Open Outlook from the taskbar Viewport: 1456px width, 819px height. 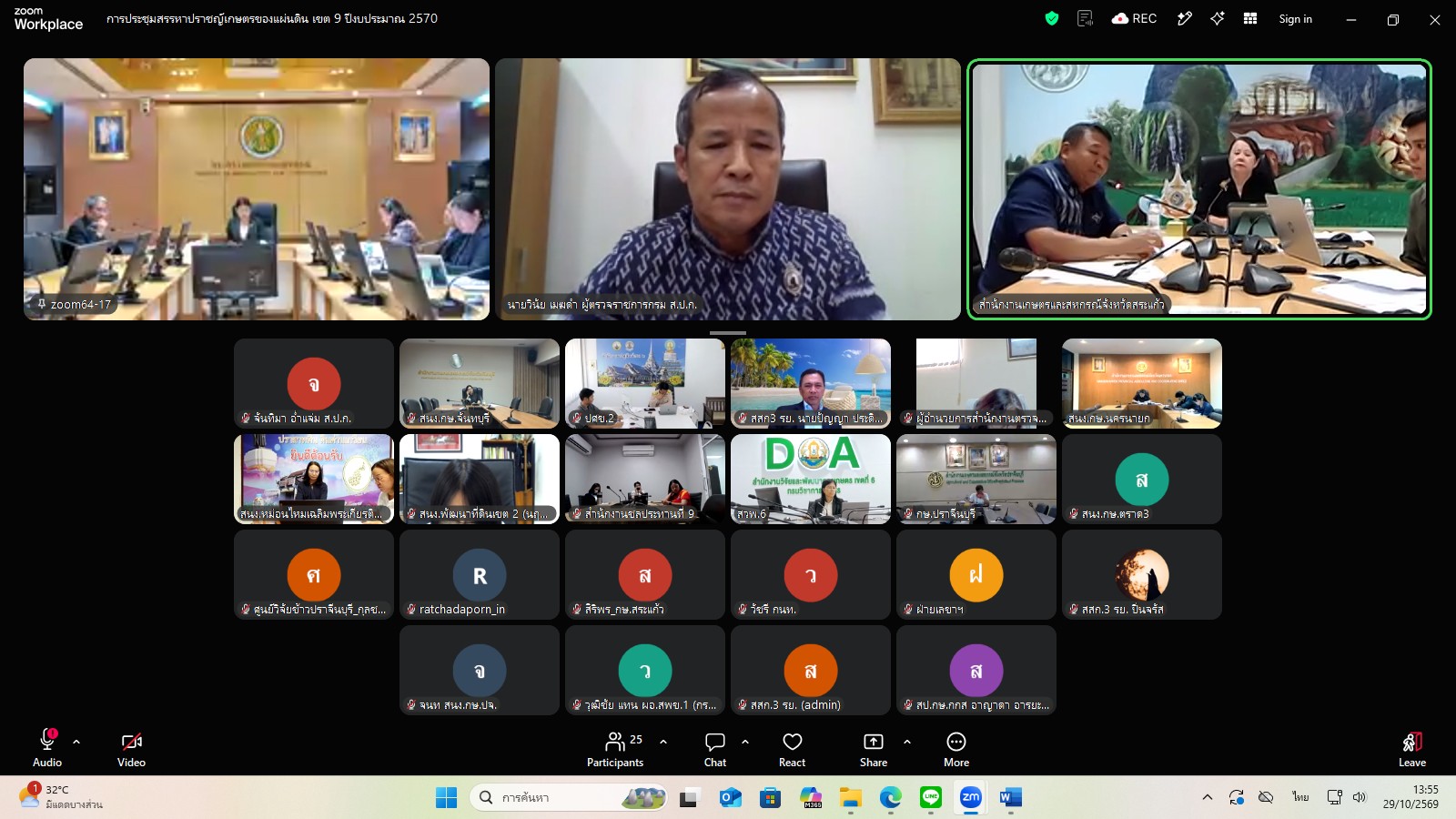click(x=730, y=798)
